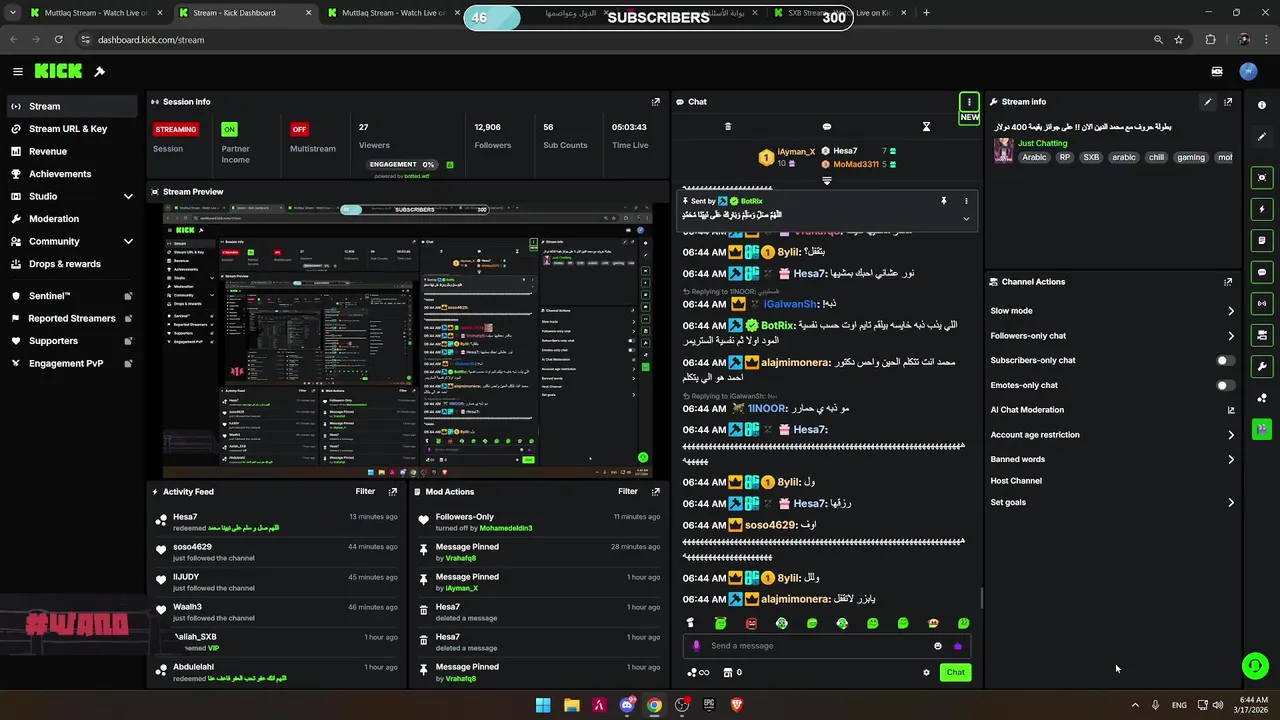
Task: Open Chat panel three-dot options menu
Action: 969,102
